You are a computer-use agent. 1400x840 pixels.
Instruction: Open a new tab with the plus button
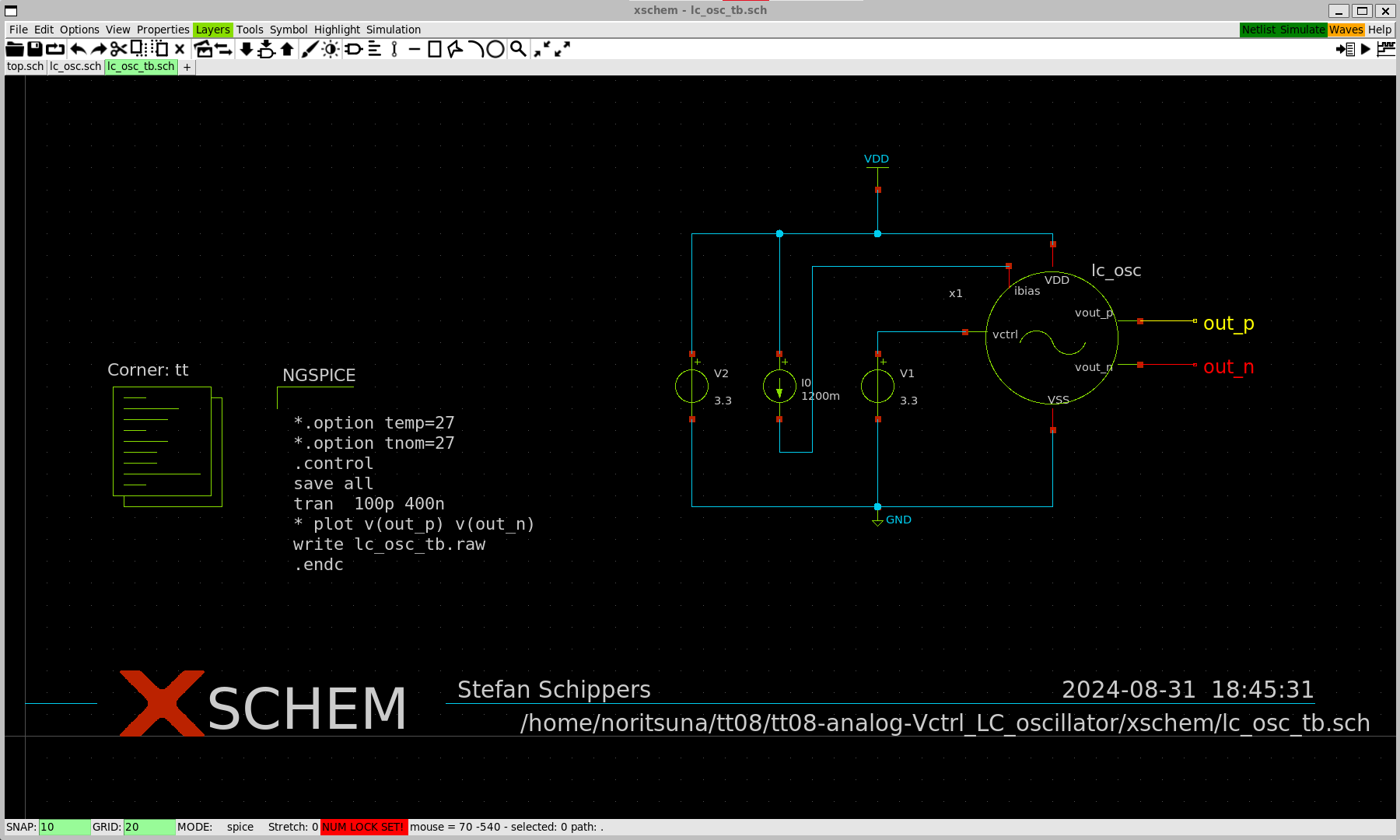[187, 67]
